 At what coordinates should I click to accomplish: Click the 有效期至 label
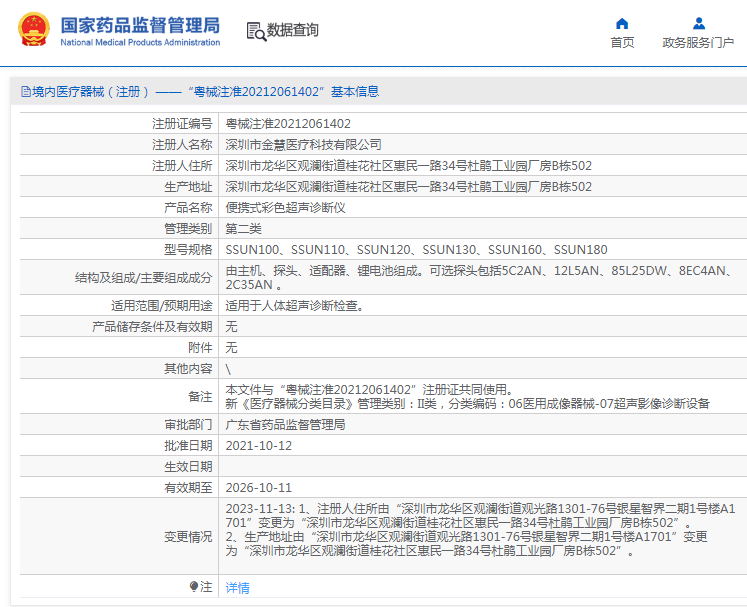click(188, 487)
